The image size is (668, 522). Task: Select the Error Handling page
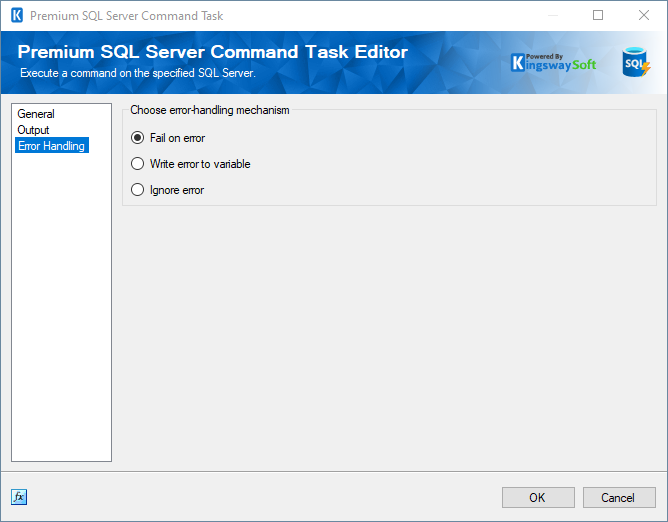(x=52, y=146)
